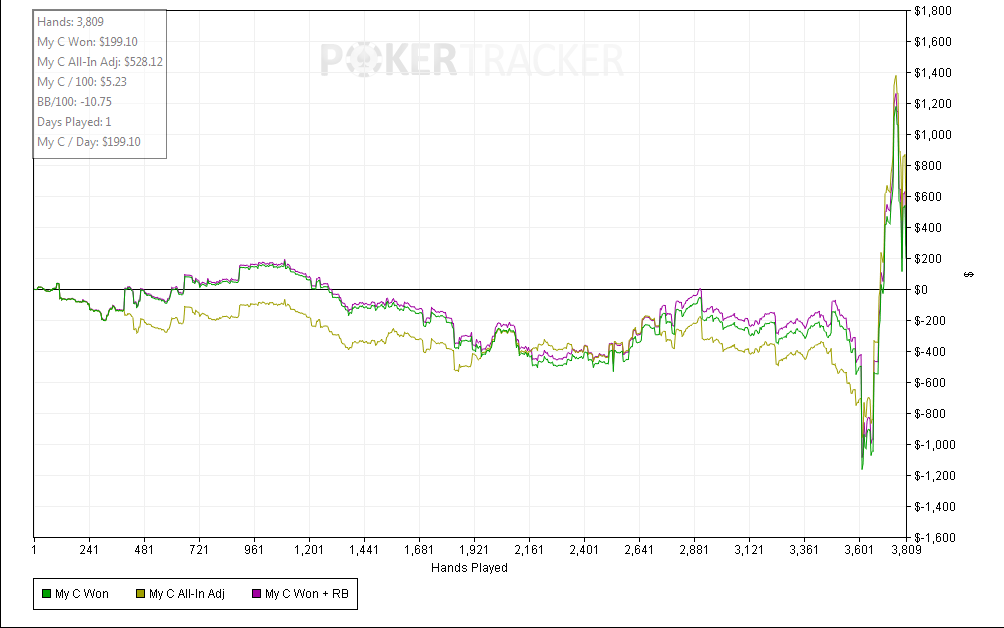Click the 3,121 hands x-axis label
The height and width of the screenshot is (628, 1004).
click(749, 550)
